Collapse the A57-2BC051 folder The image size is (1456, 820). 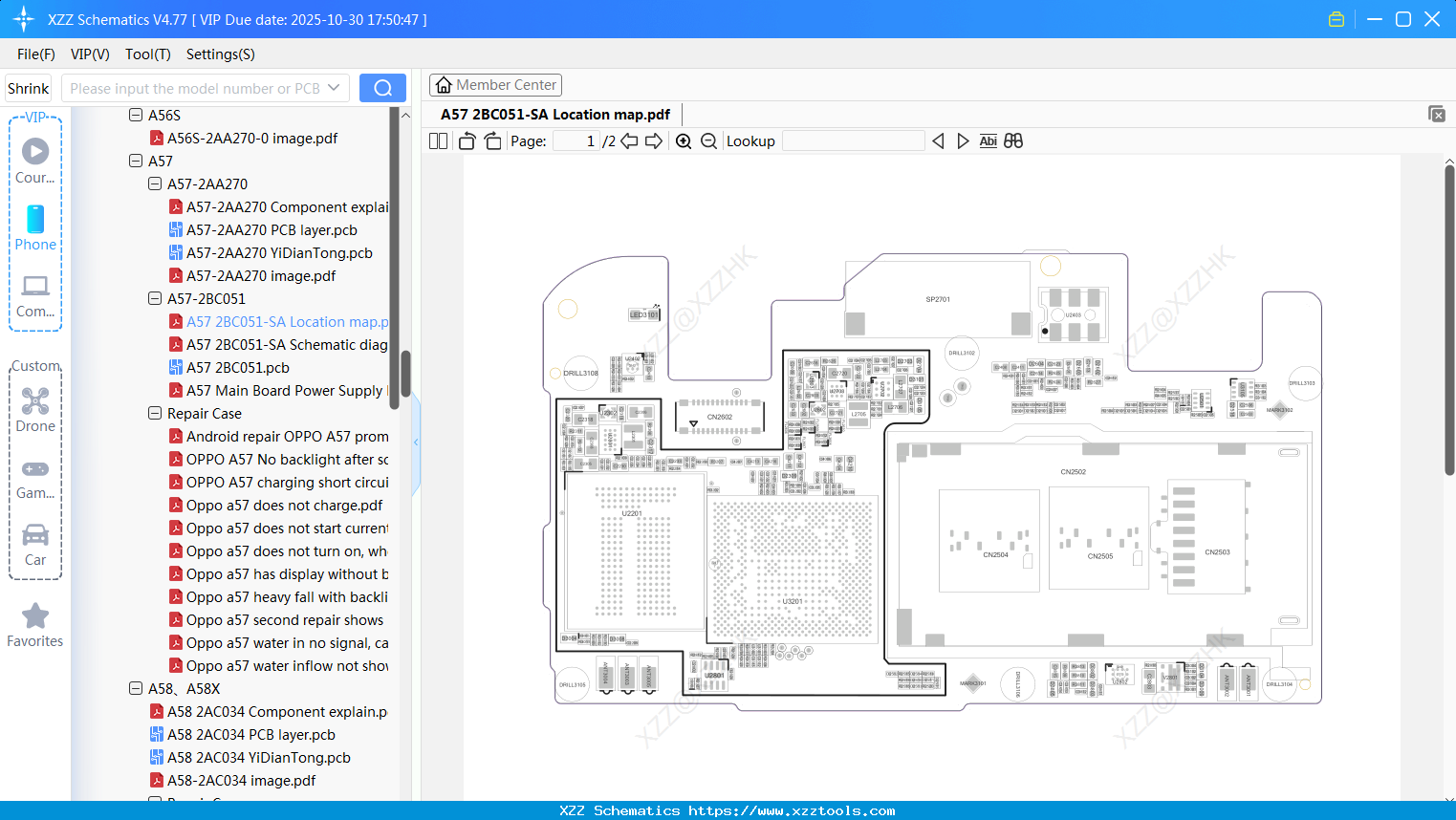(x=155, y=298)
